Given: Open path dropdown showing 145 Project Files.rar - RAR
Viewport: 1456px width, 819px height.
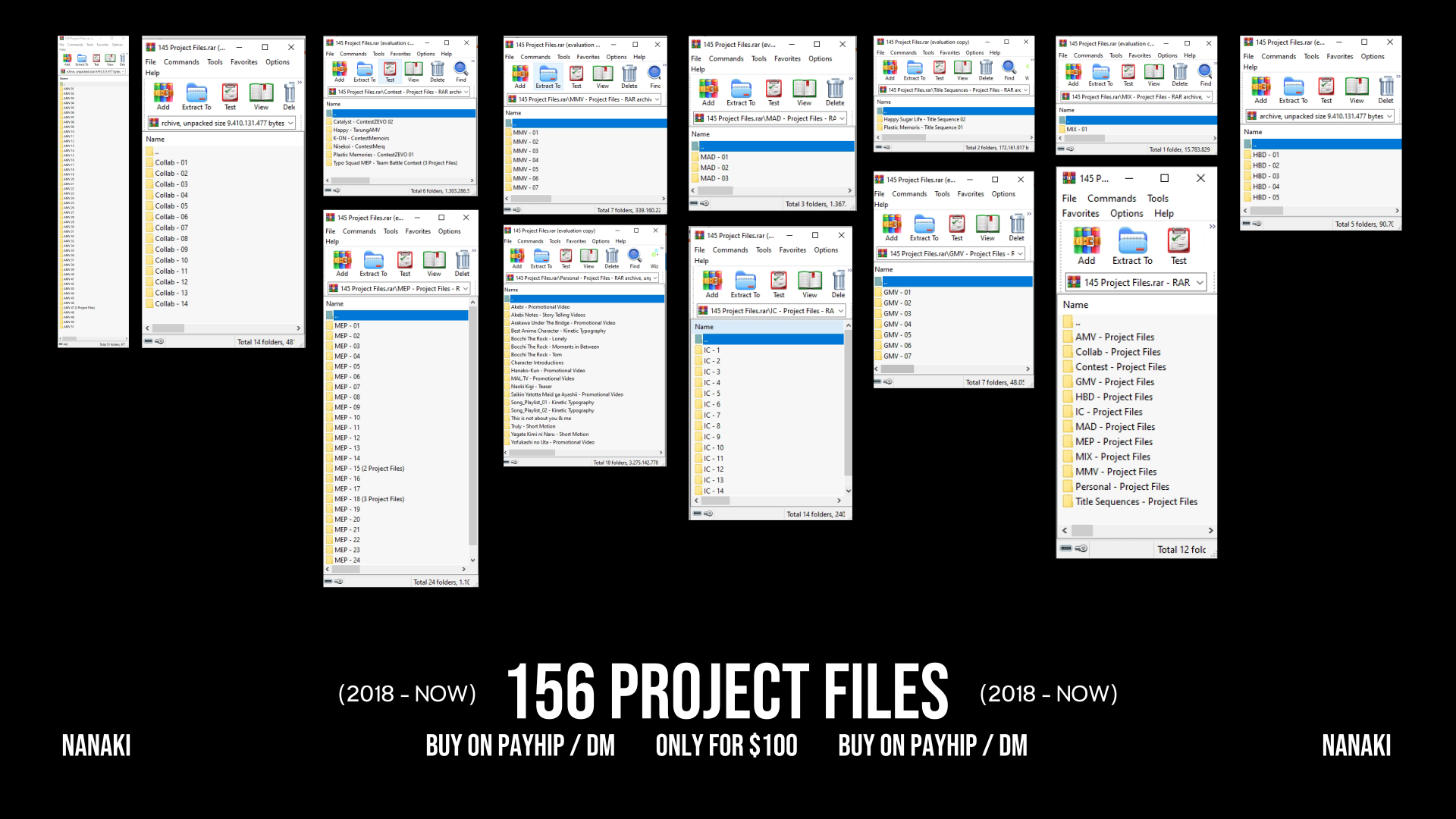Looking at the screenshot, I should (x=1200, y=282).
